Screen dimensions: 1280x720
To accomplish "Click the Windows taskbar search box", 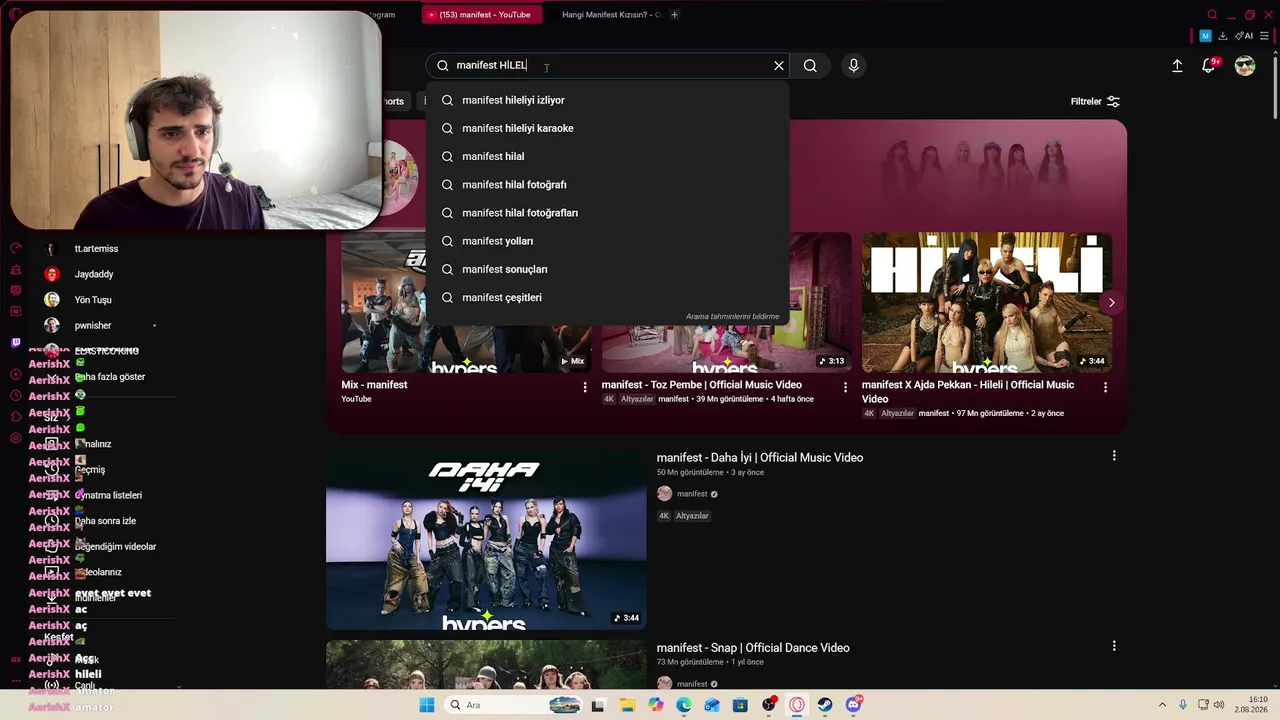I will tap(513, 705).
